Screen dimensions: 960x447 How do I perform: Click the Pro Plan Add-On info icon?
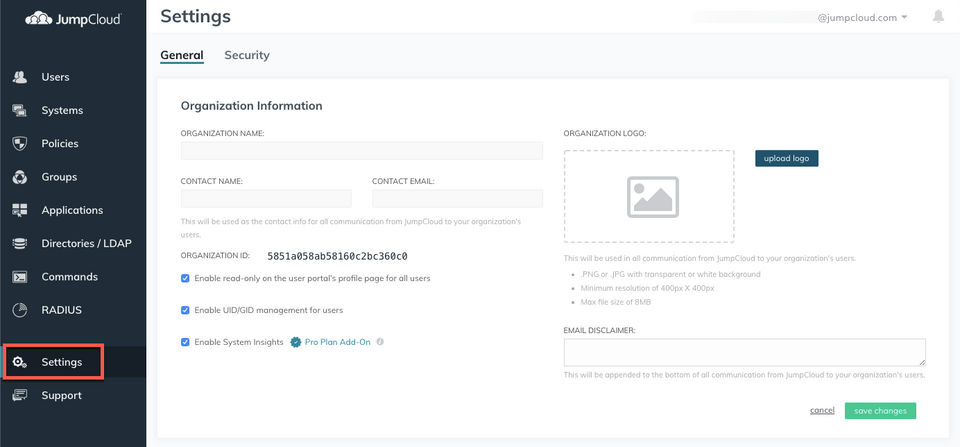[x=380, y=342]
